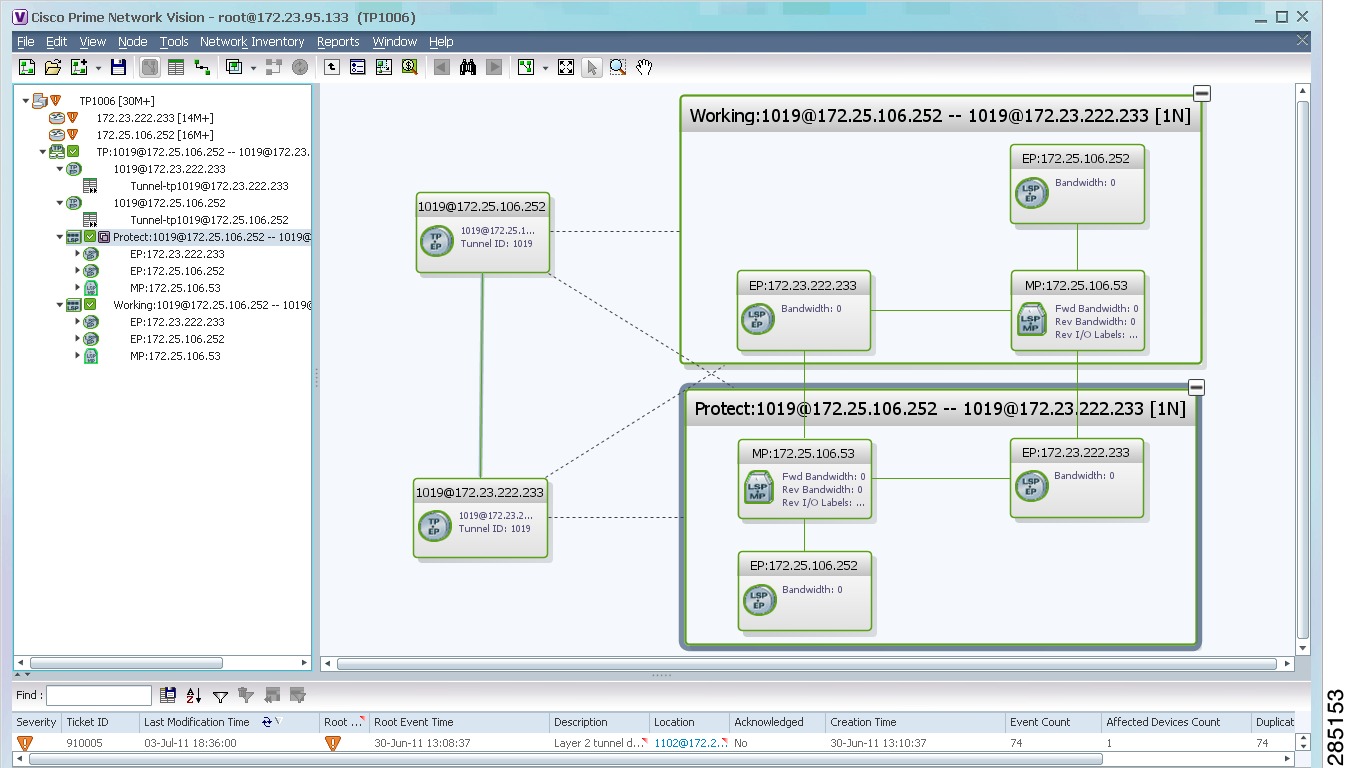The image size is (1350, 768).
Task: Click the LSP EP icon in Working EP:172.25.106.252
Action: coord(1031,192)
